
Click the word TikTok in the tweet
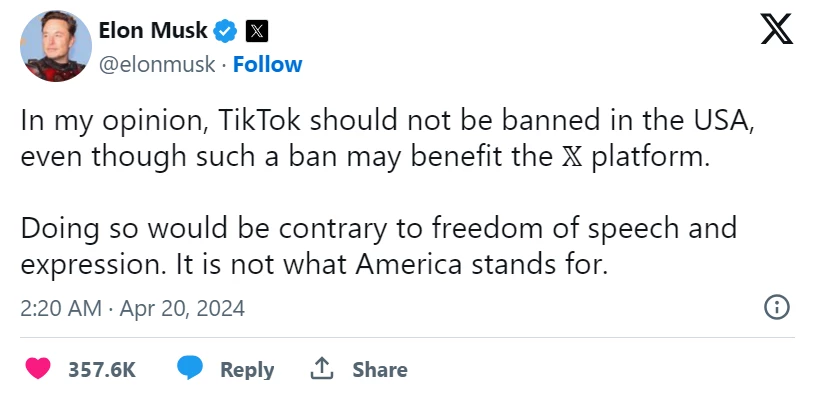coord(259,122)
